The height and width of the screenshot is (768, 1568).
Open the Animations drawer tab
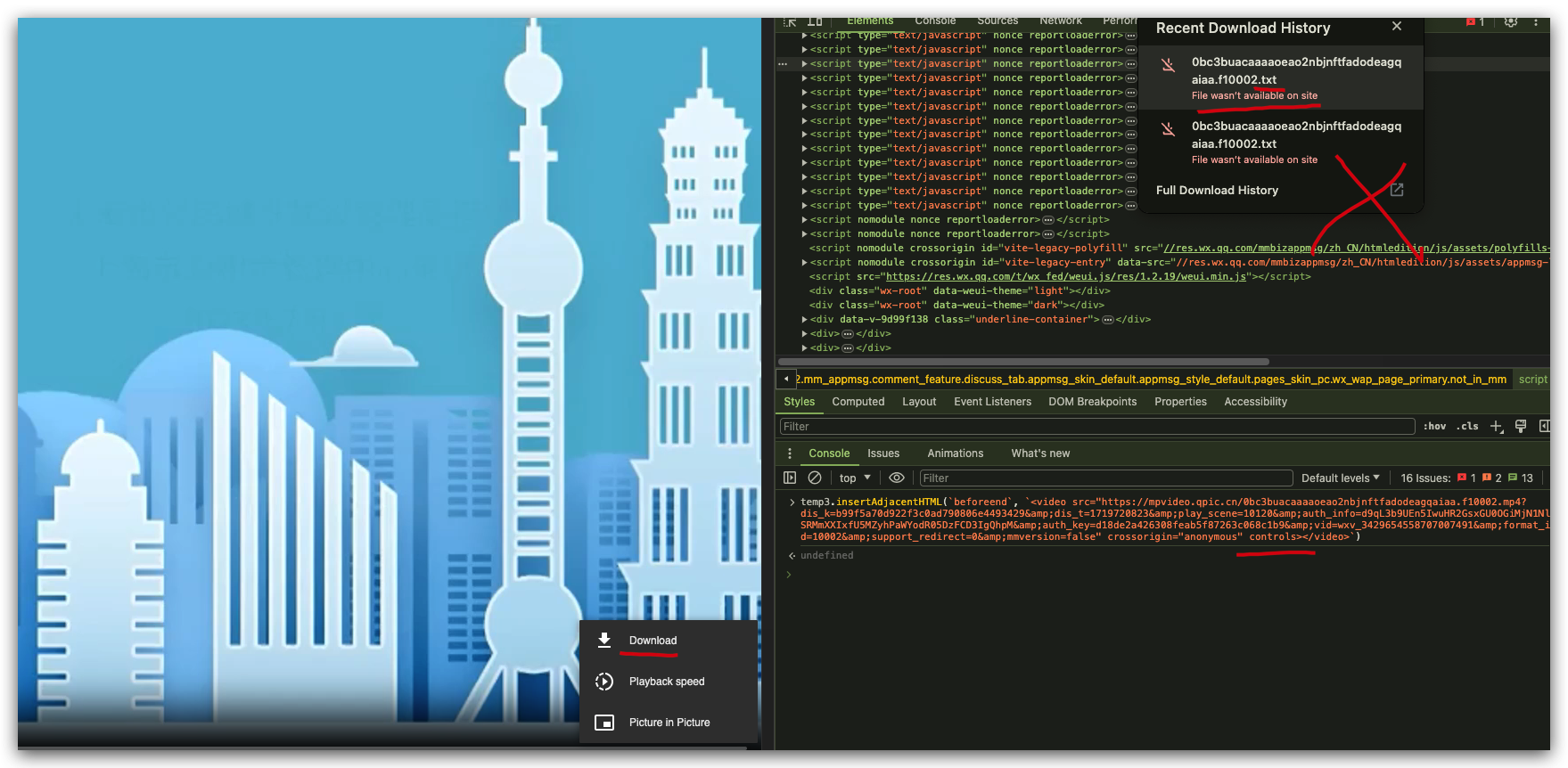point(956,453)
